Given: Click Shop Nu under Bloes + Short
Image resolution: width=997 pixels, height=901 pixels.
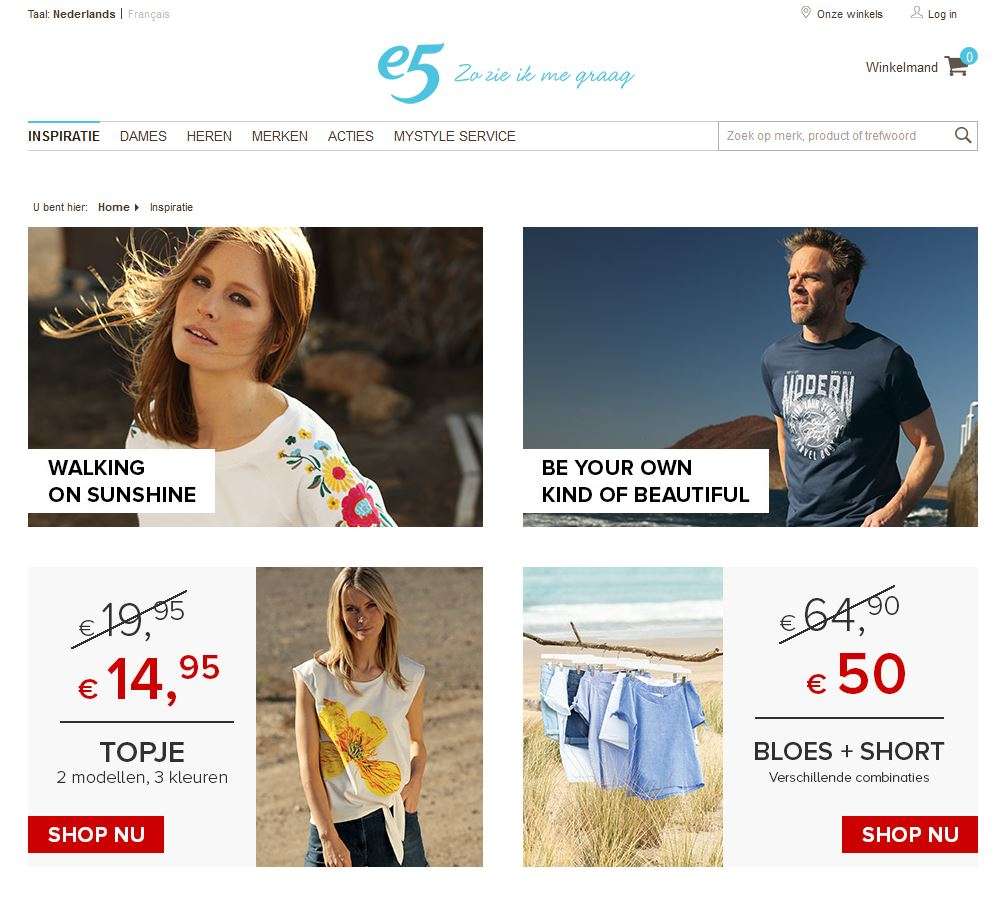Looking at the screenshot, I should [x=910, y=834].
